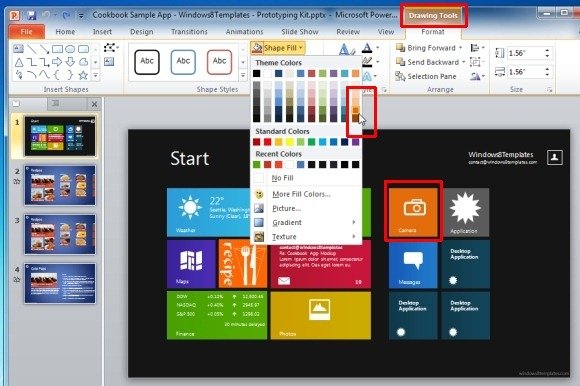This screenshot has height=386, width=580.
Task: Apply the blue outline Abc shape style
Action: 183,62
